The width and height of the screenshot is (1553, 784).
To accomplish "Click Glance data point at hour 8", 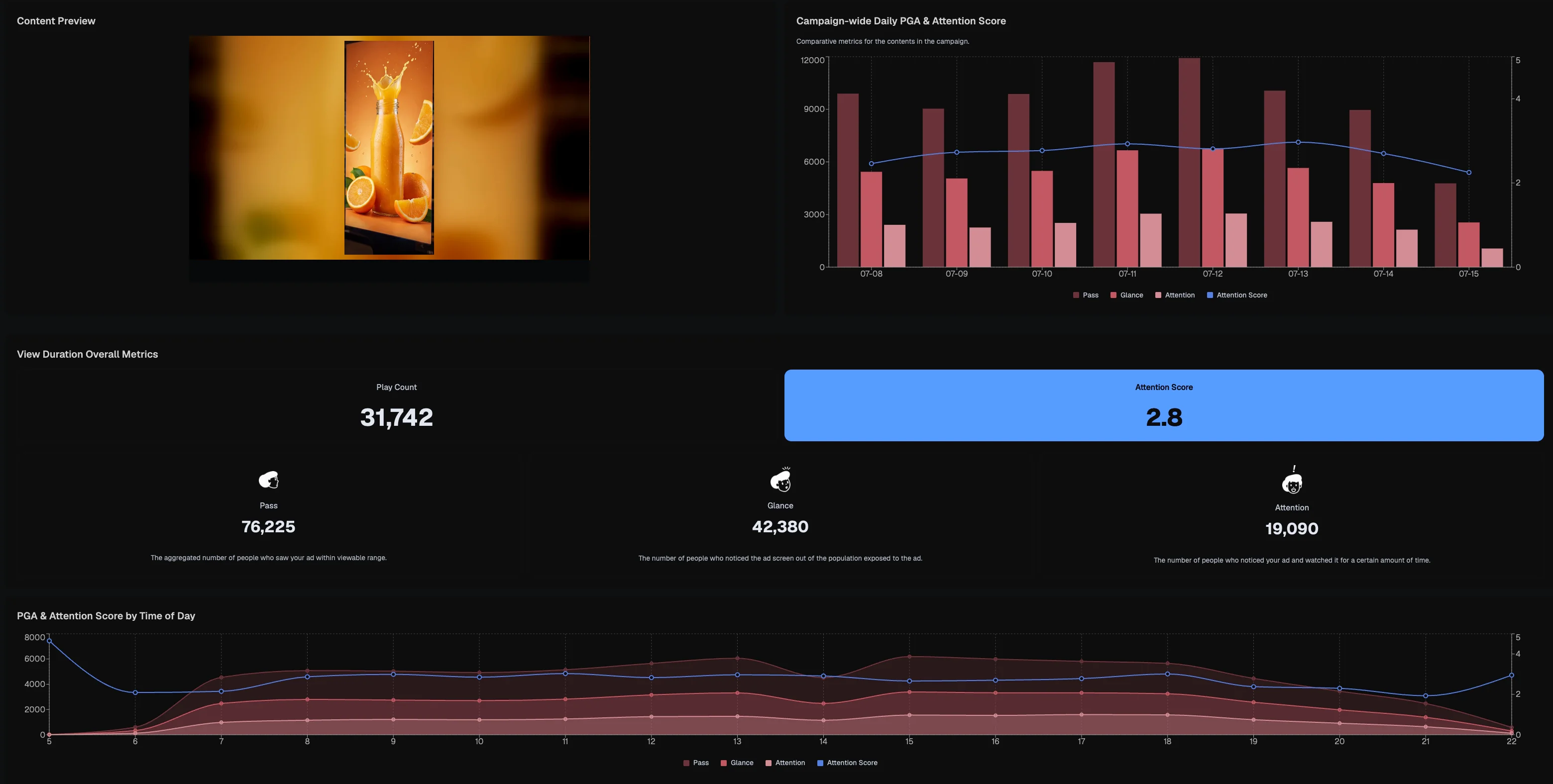I will pyautogui.click(x=308, y=699).
